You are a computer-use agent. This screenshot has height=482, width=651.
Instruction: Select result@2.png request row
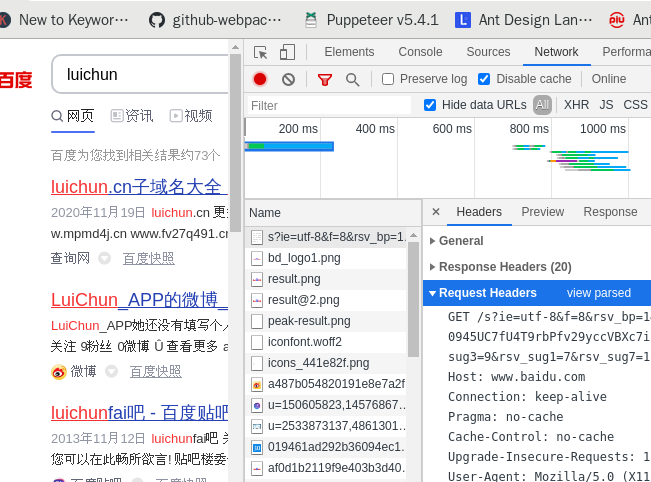326,300
